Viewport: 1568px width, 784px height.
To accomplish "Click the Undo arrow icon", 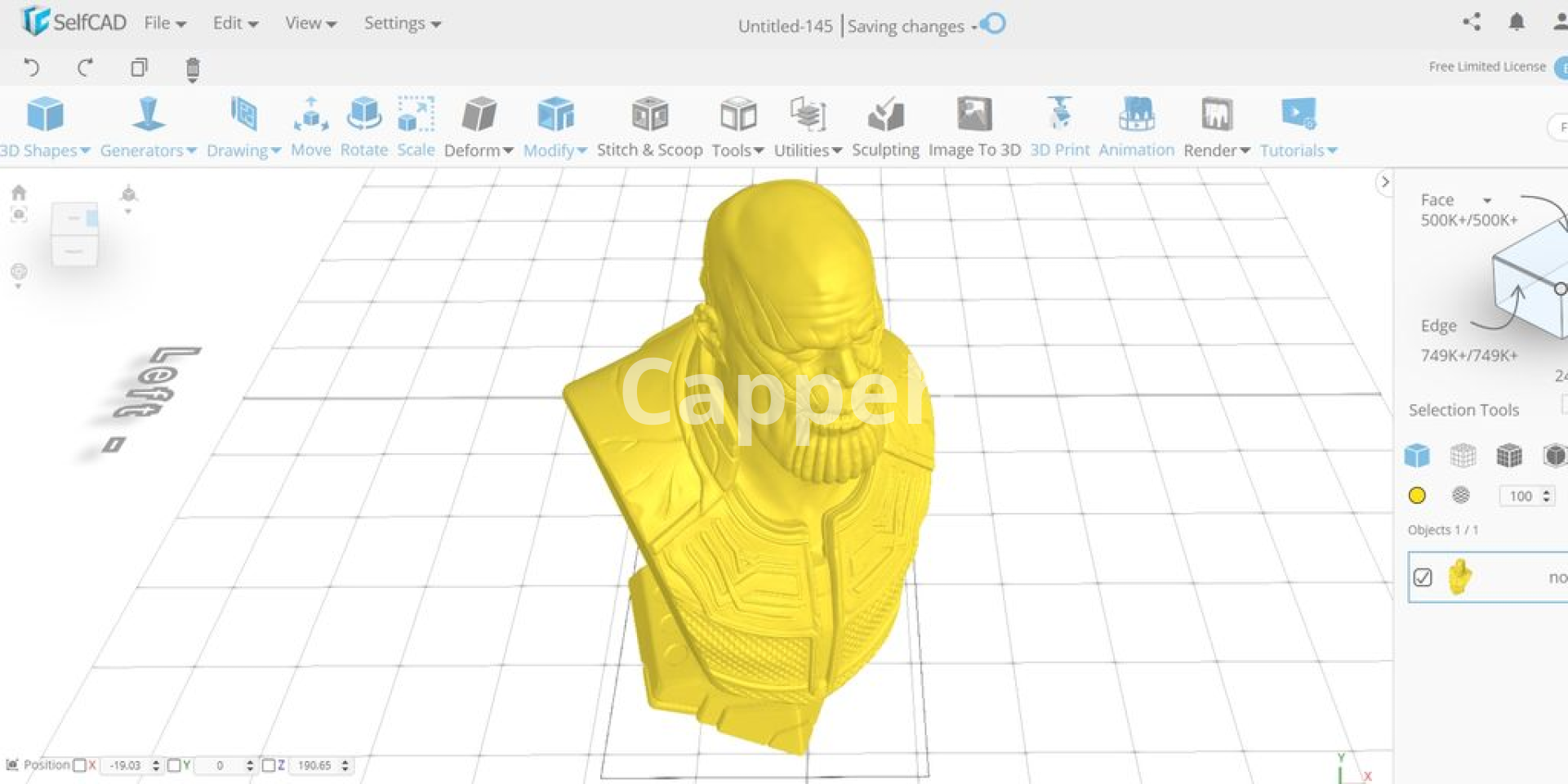I will [x=31, y=67].
